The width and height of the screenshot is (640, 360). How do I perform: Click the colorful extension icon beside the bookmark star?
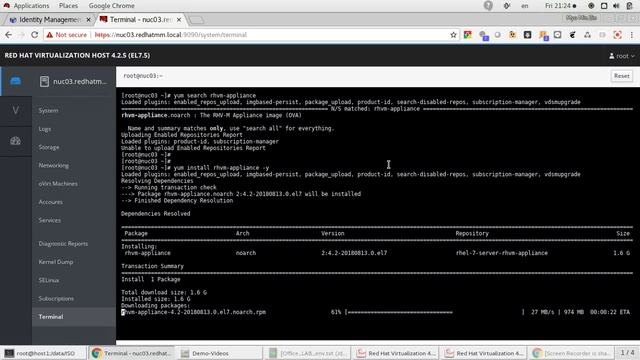[x=468, y=35]
